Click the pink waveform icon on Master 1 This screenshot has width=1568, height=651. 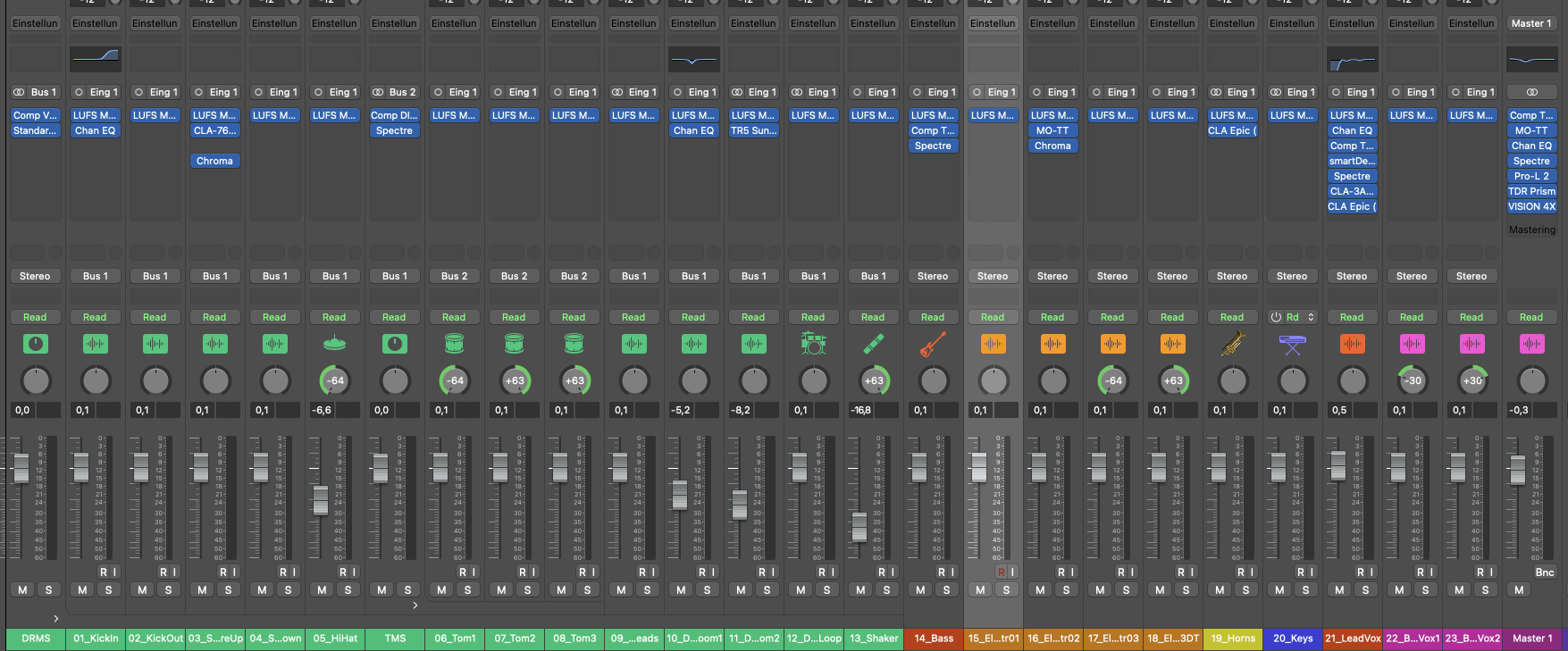pos(1531,344)
